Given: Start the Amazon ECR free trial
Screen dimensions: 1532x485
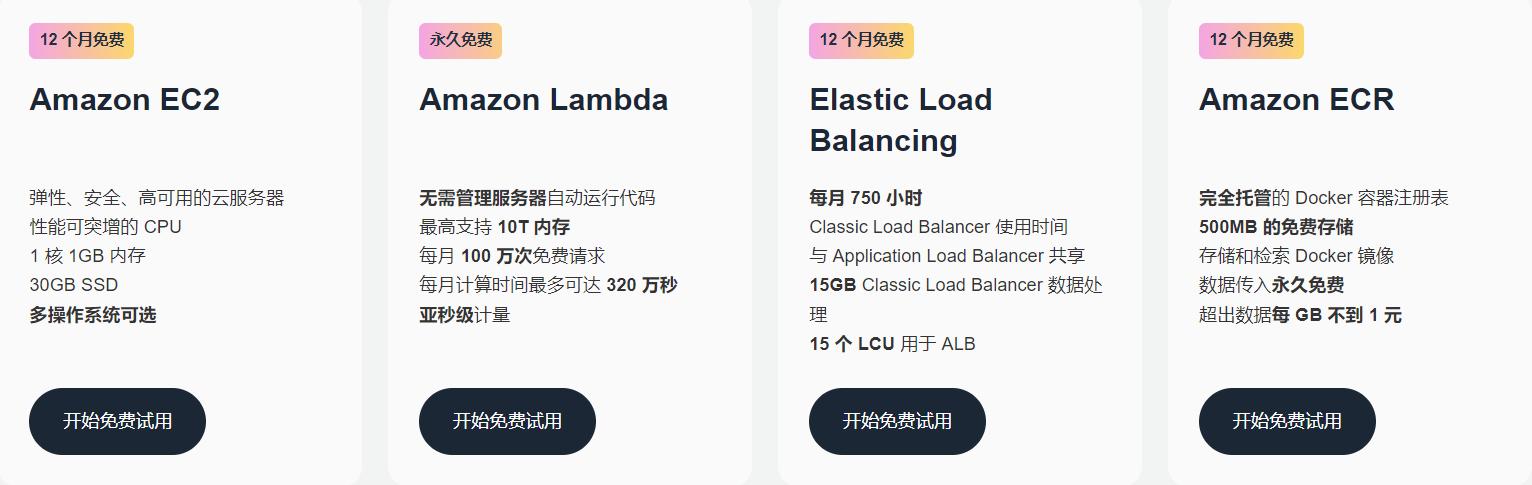Looking at the screenshot, I should (x=1287, y=421).
